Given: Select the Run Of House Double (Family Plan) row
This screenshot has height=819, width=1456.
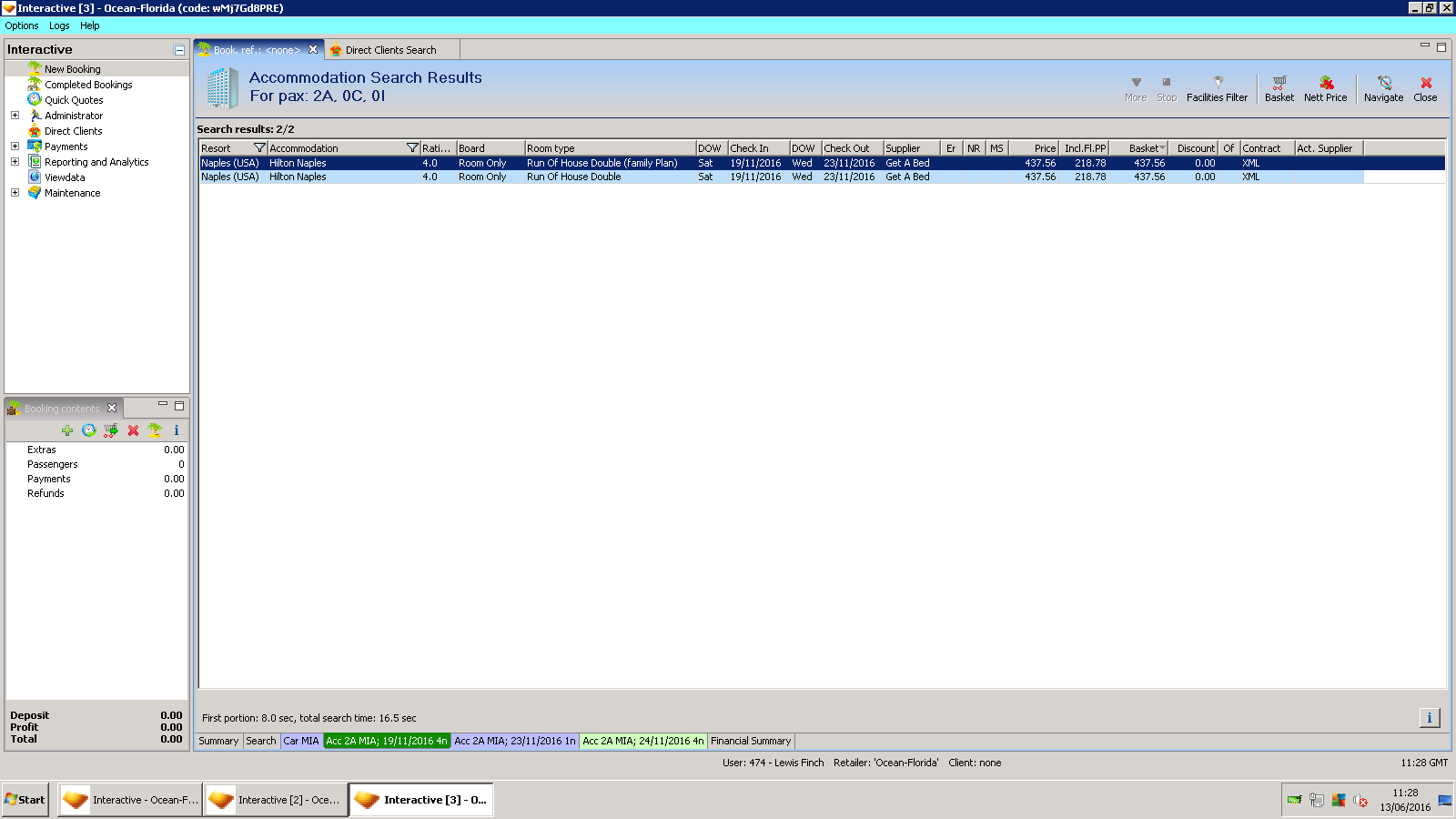Looking at the screenshot, I should 822,163.
